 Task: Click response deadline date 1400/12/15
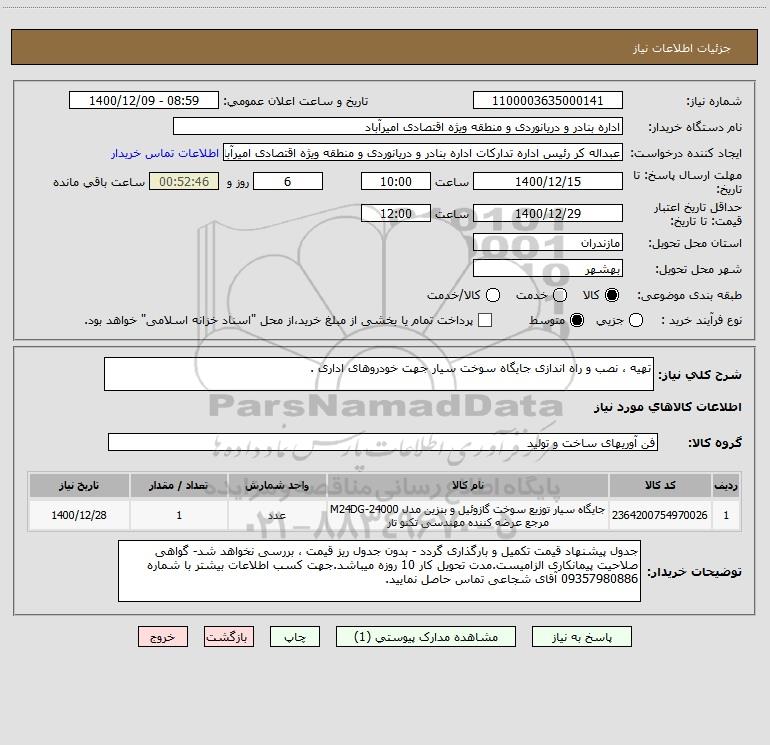pyautogui.click(x=548, y=181)
